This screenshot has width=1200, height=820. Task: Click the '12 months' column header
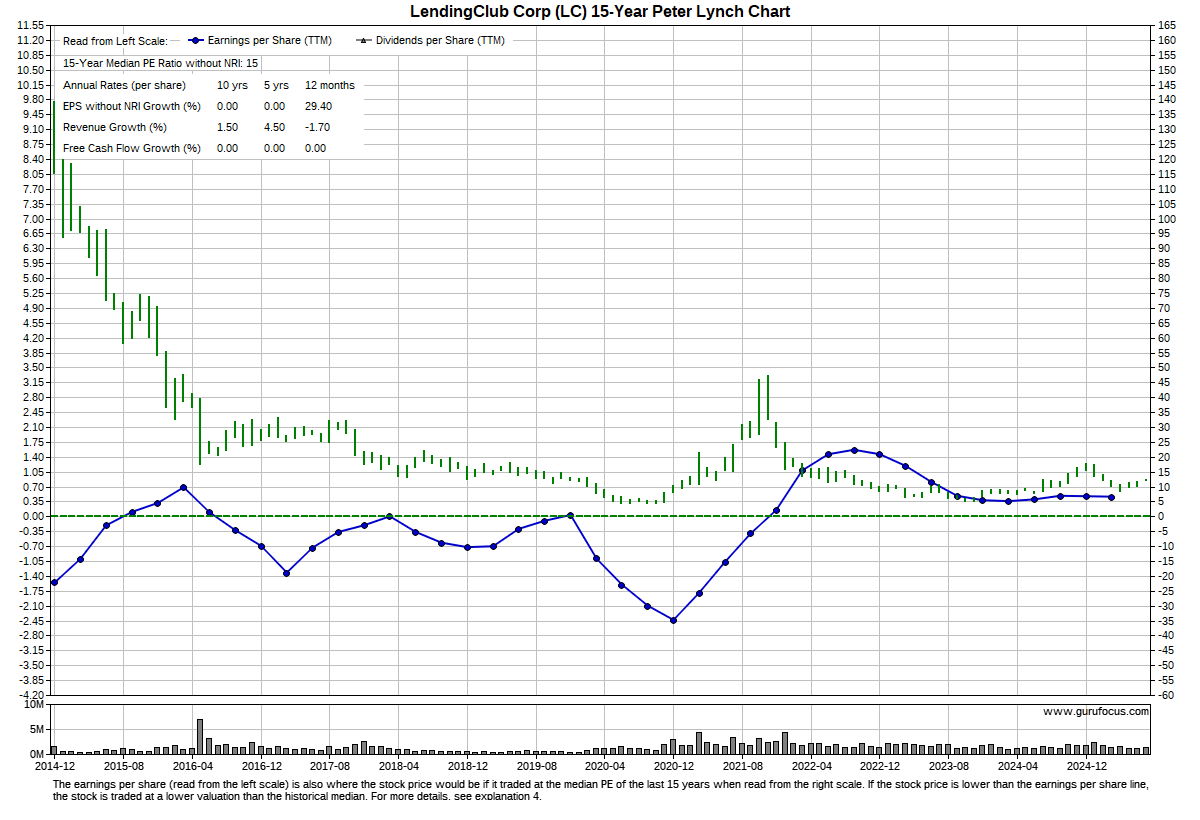point(330,85)
